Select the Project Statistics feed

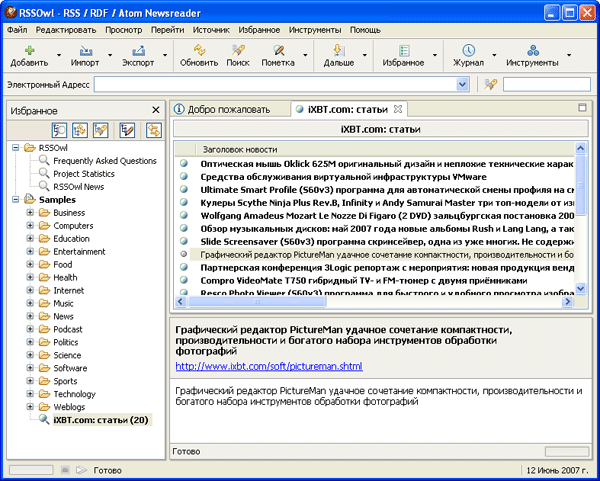pos(84,174)
